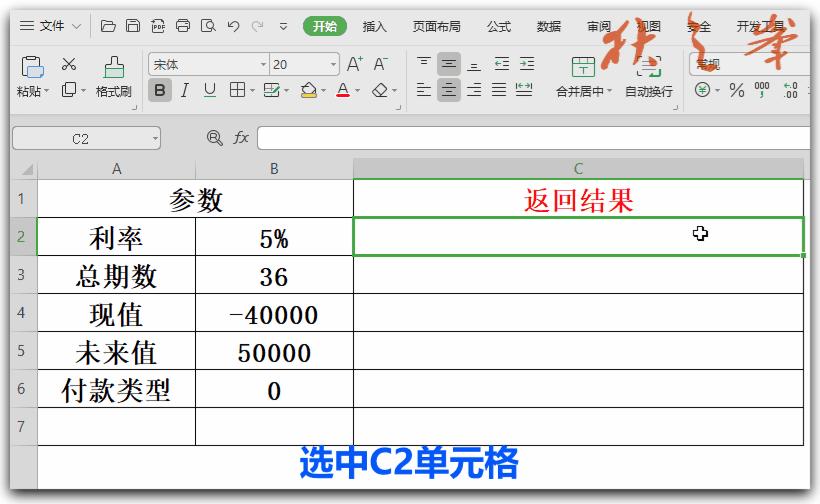The height and width of the screenshot is (504, 820).
Task: Increase decimal places icon
Action: [790, 90]
